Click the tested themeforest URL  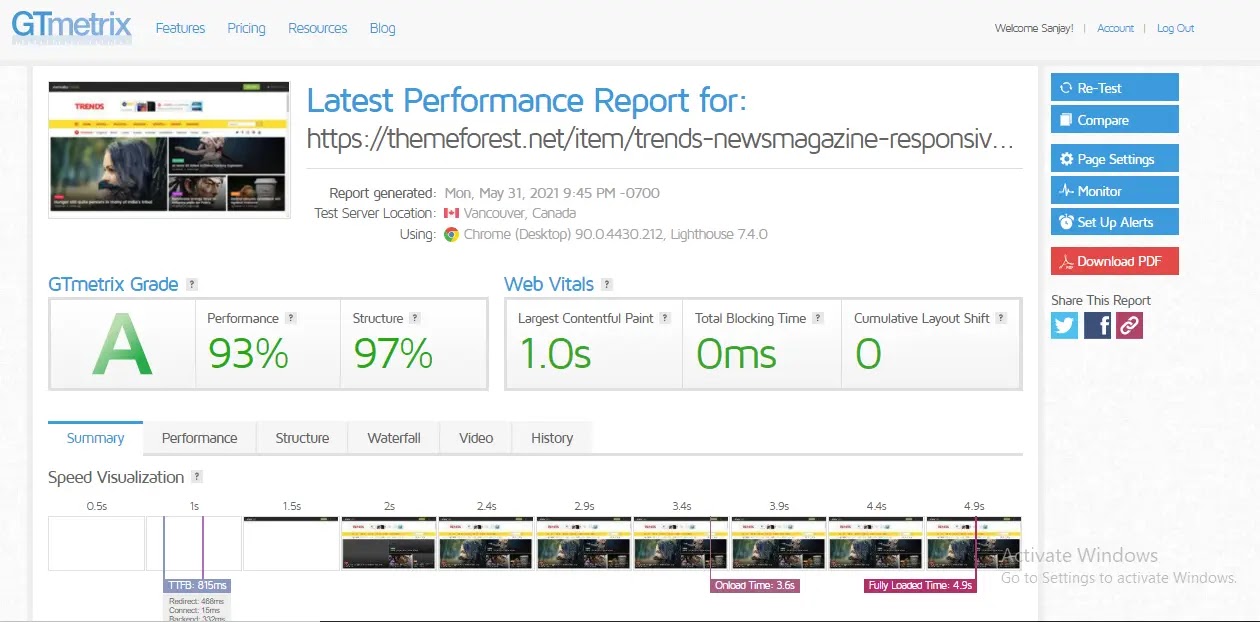661,139
